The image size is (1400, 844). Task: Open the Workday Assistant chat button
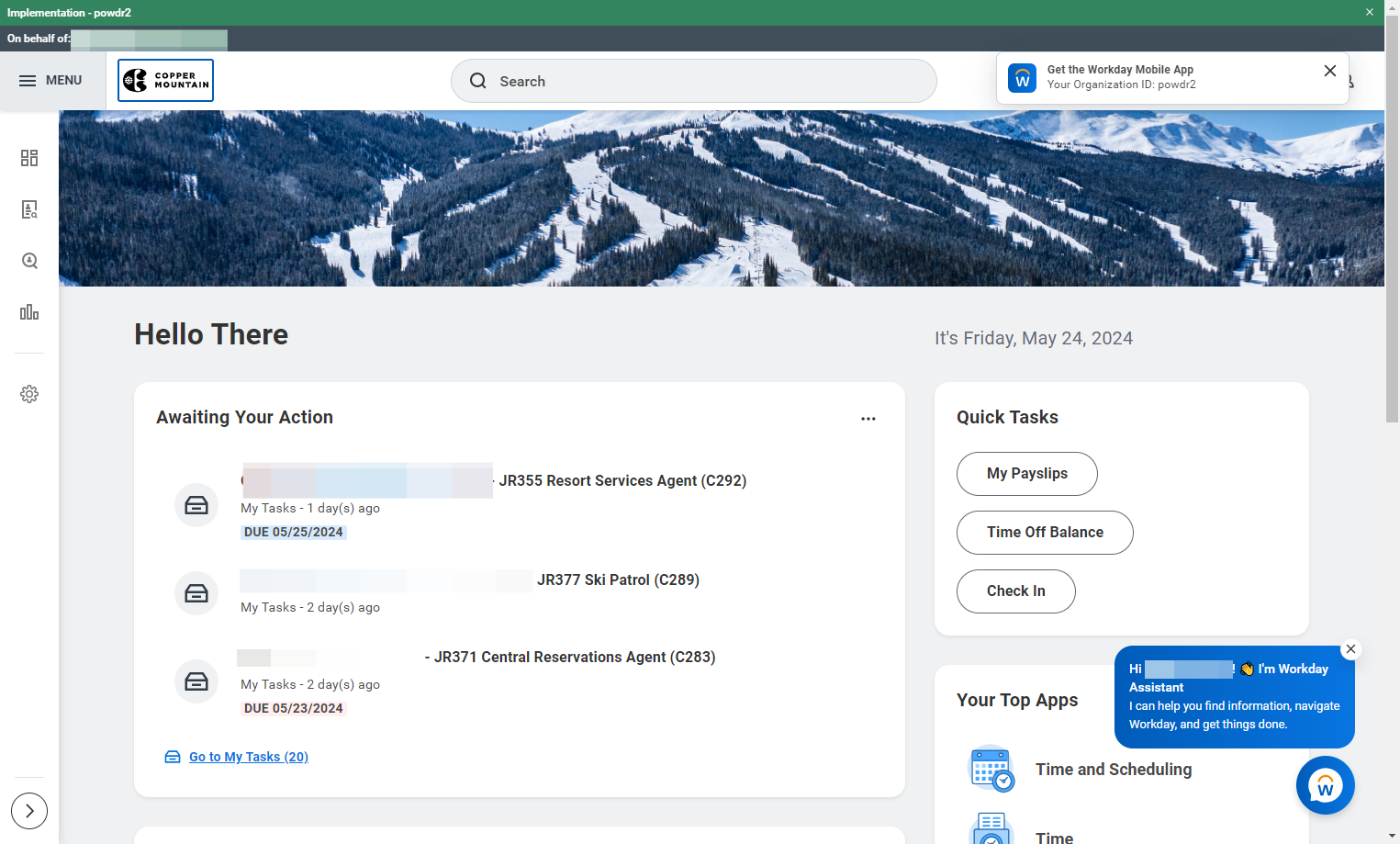click(1325, 785)
